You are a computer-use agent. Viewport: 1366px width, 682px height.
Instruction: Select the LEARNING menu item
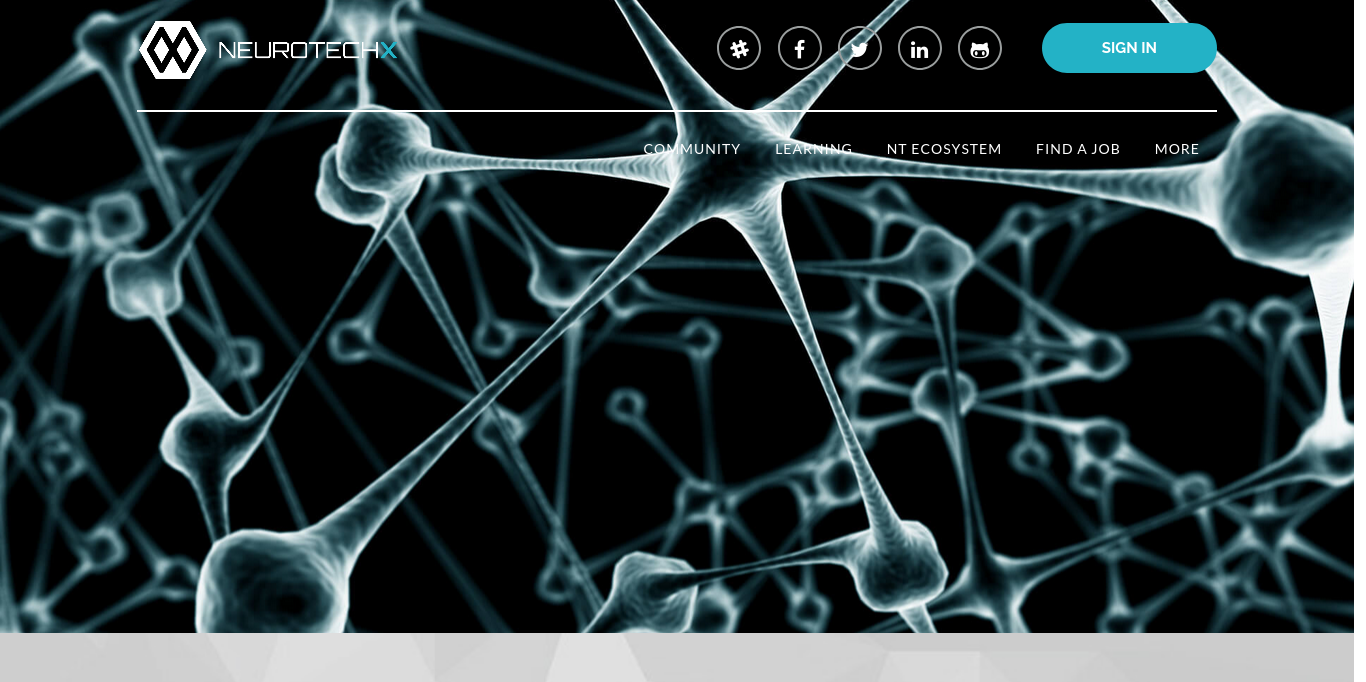click(x=813, y=149)
